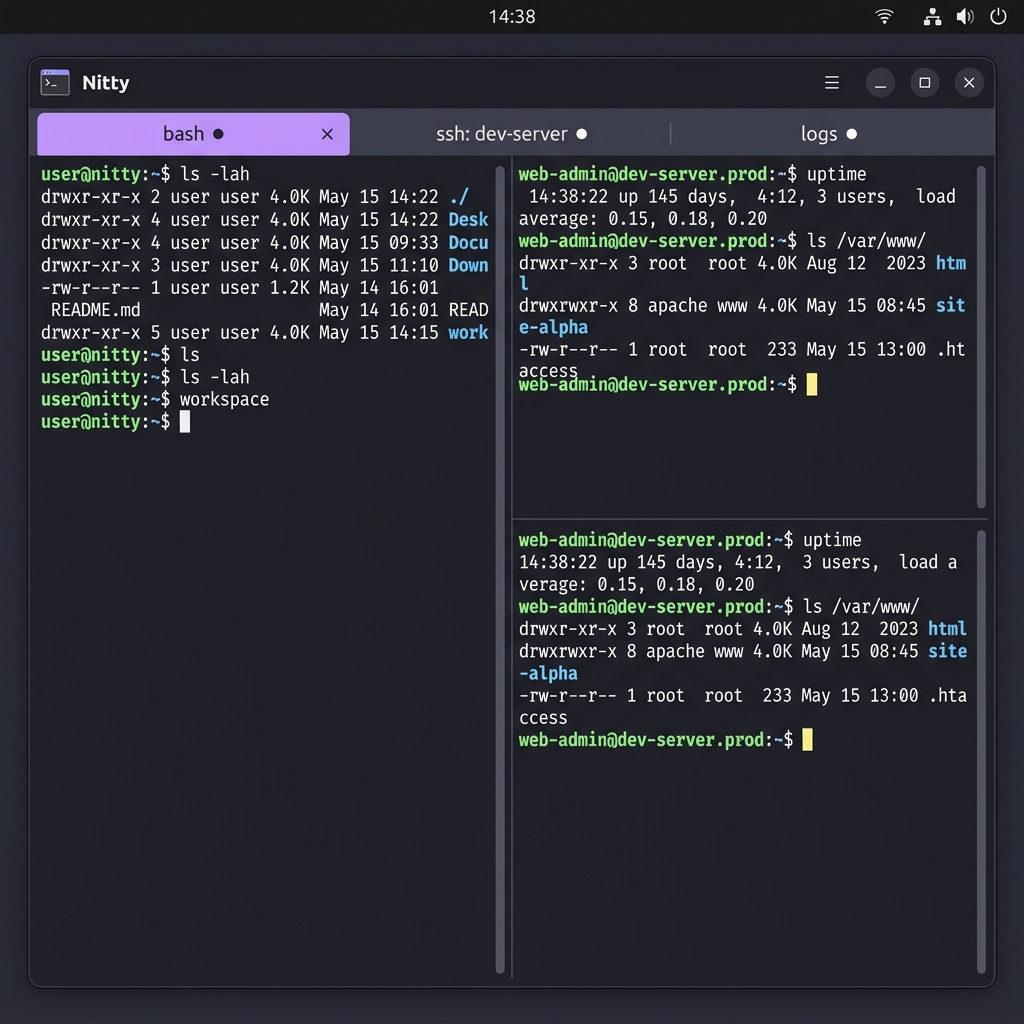1024x1024 pixels.
Task: Click the left bash pane scrollbar
Action: (500, 569)
